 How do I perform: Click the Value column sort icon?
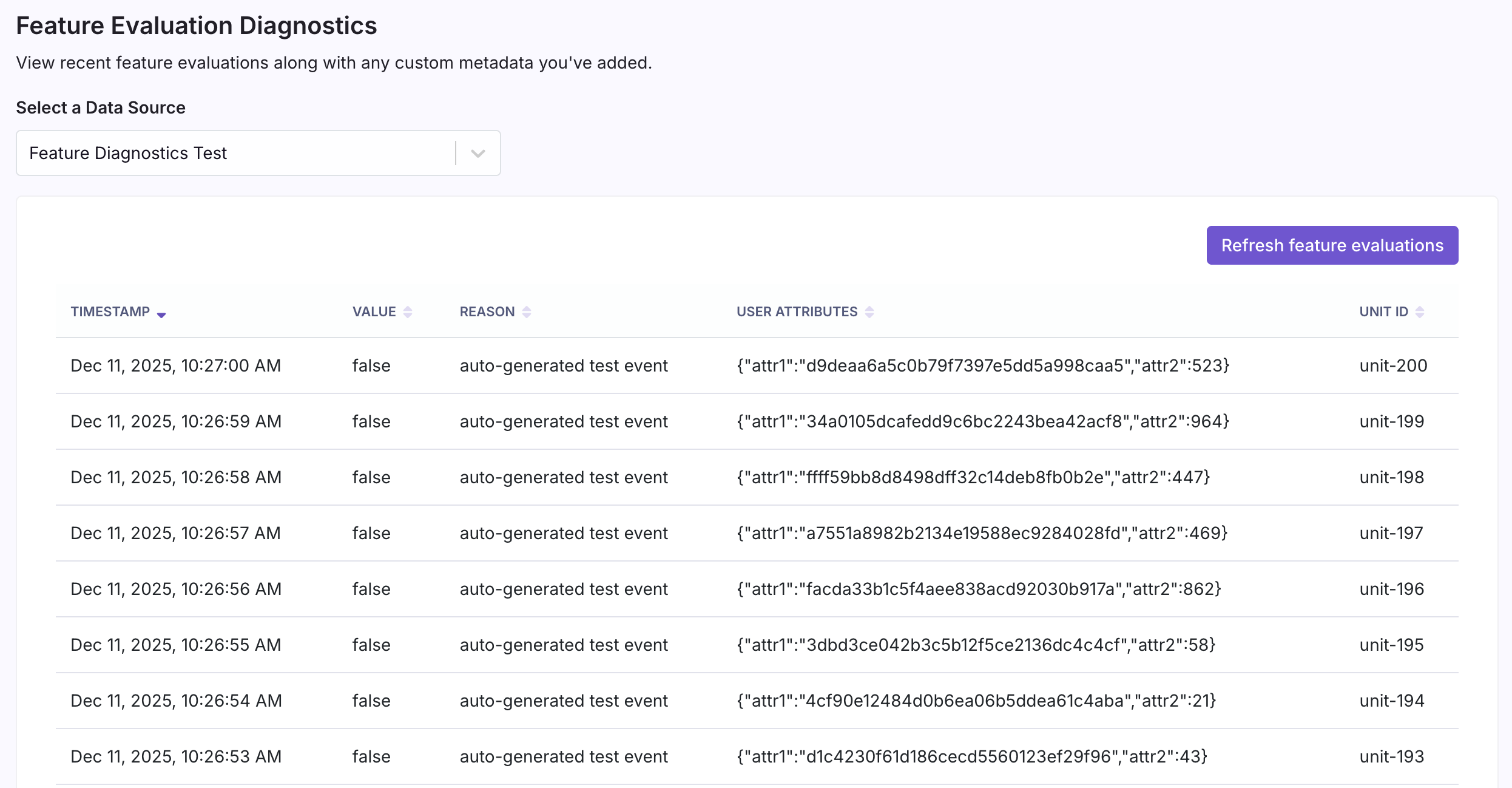[x=408, y=312]
